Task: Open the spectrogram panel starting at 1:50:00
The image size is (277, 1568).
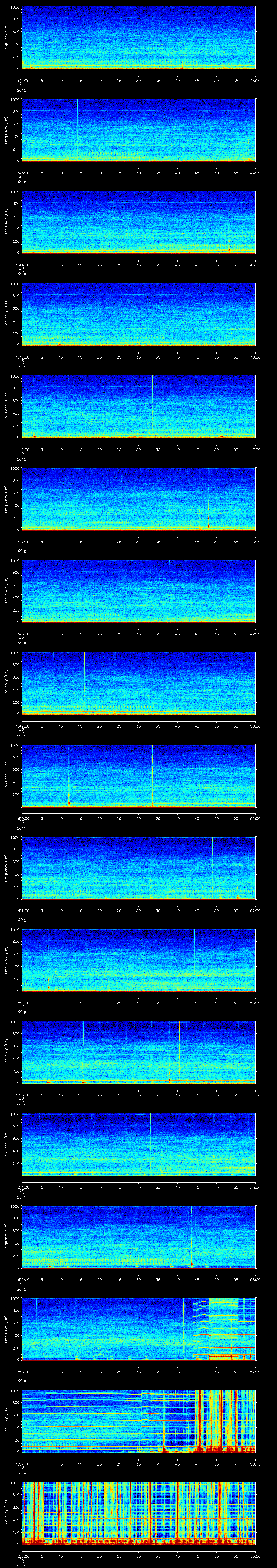Action: (x=139, y=776)
